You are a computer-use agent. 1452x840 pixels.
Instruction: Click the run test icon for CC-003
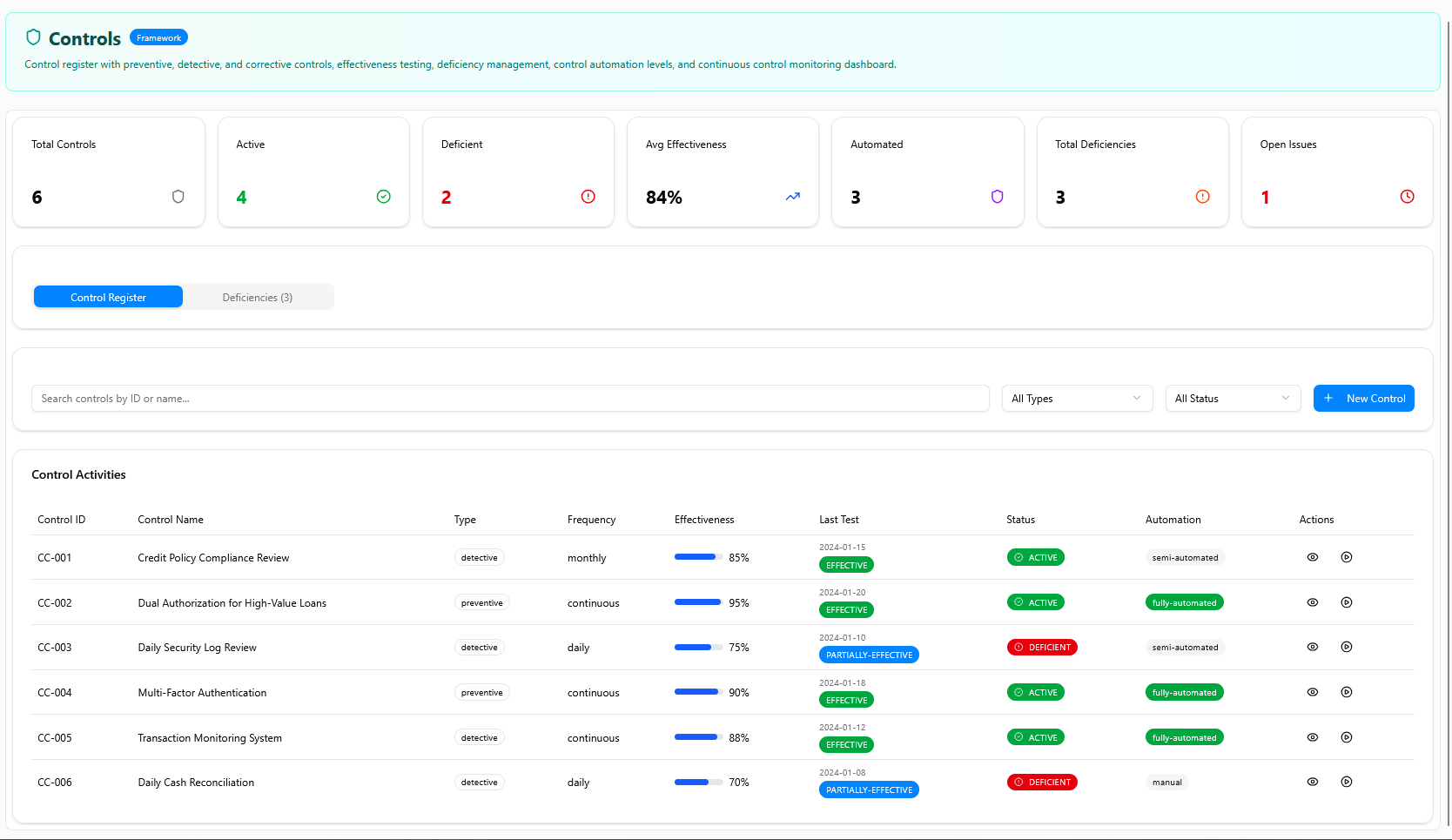click(1346, 647)
